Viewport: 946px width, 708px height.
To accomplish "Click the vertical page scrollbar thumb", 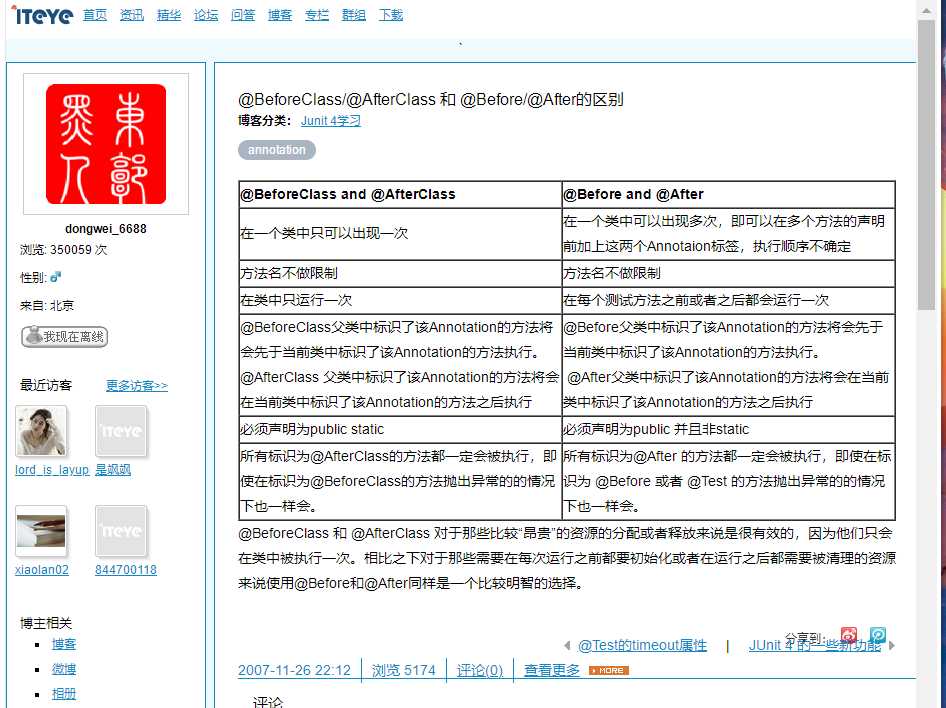I will point(926,164).
